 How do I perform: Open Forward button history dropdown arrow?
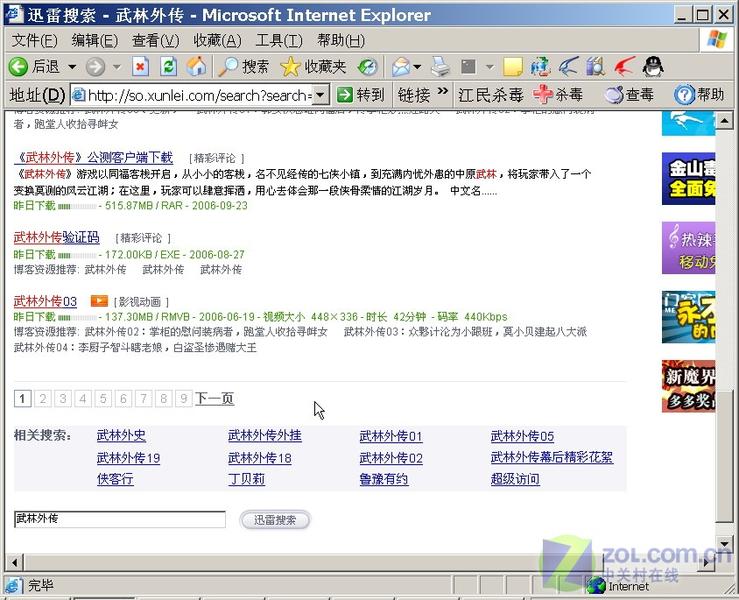tap(117, 67)
